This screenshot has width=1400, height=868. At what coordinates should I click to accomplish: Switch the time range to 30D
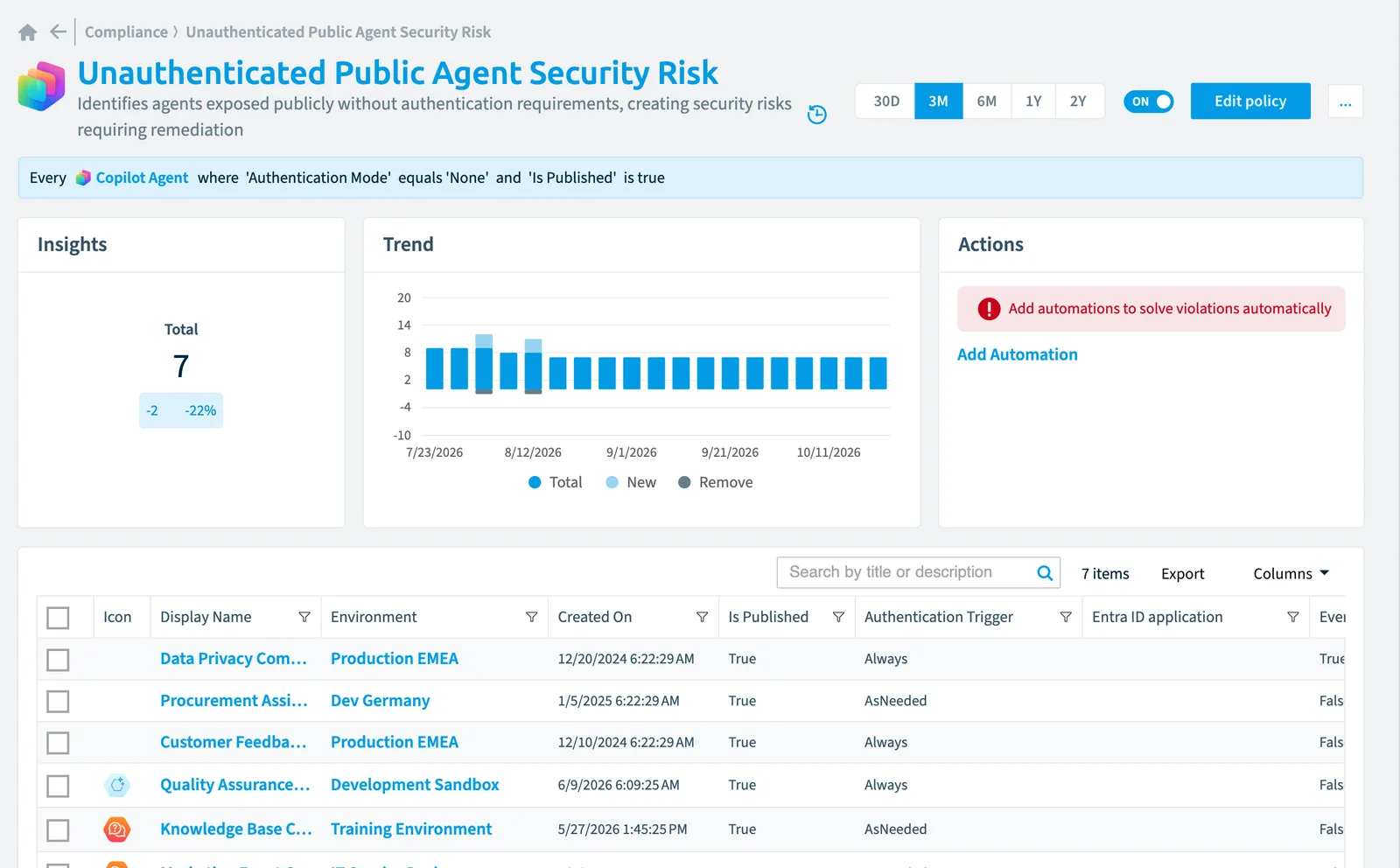[x=886, y=101]
